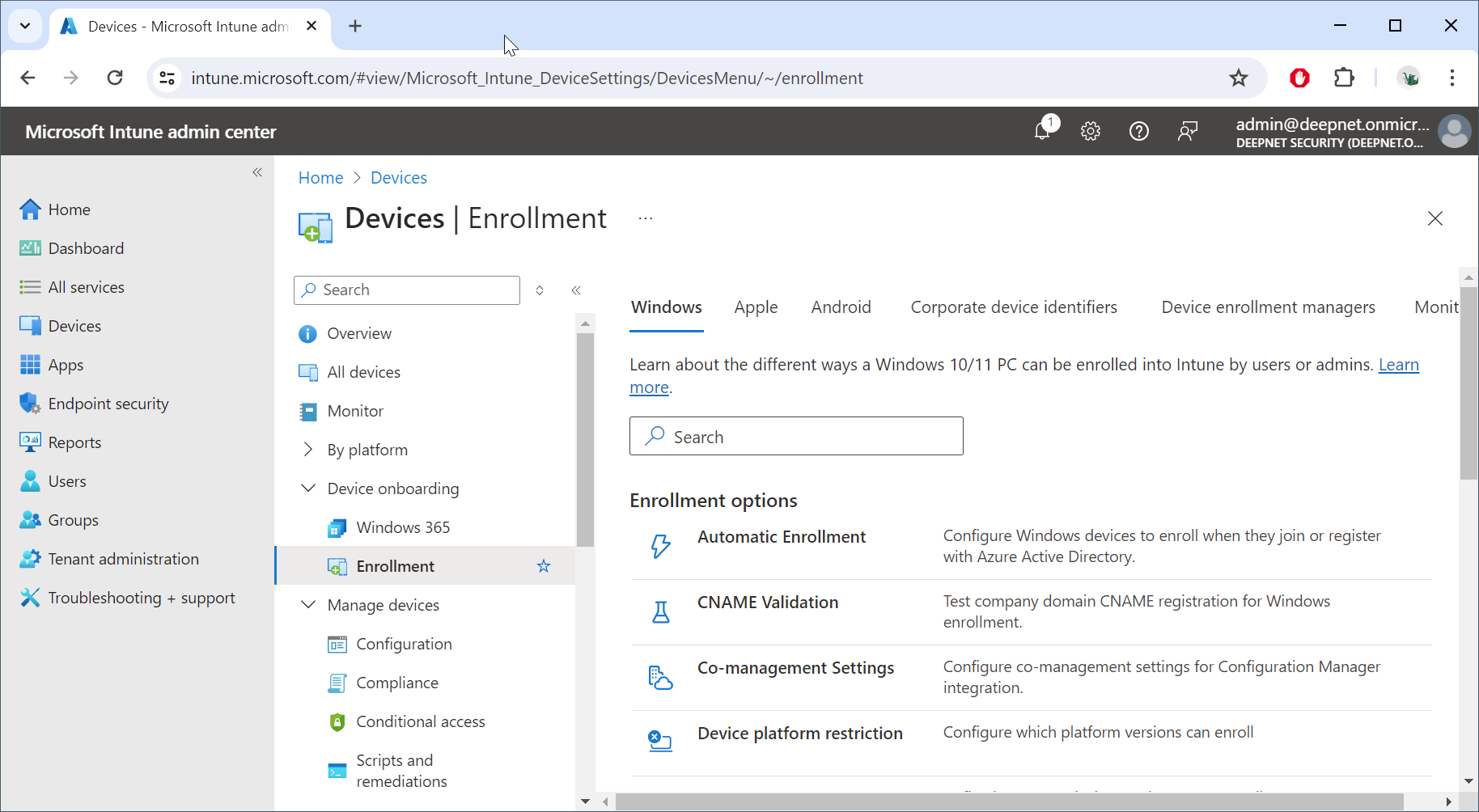Click the Enrollment options search field

[x=796, y=437]
